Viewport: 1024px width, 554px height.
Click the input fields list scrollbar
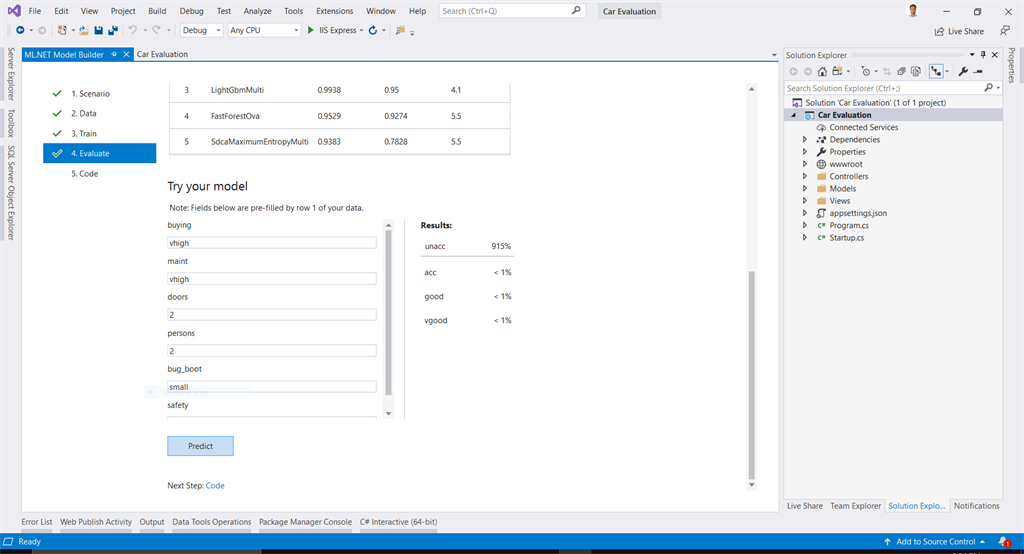389,313
